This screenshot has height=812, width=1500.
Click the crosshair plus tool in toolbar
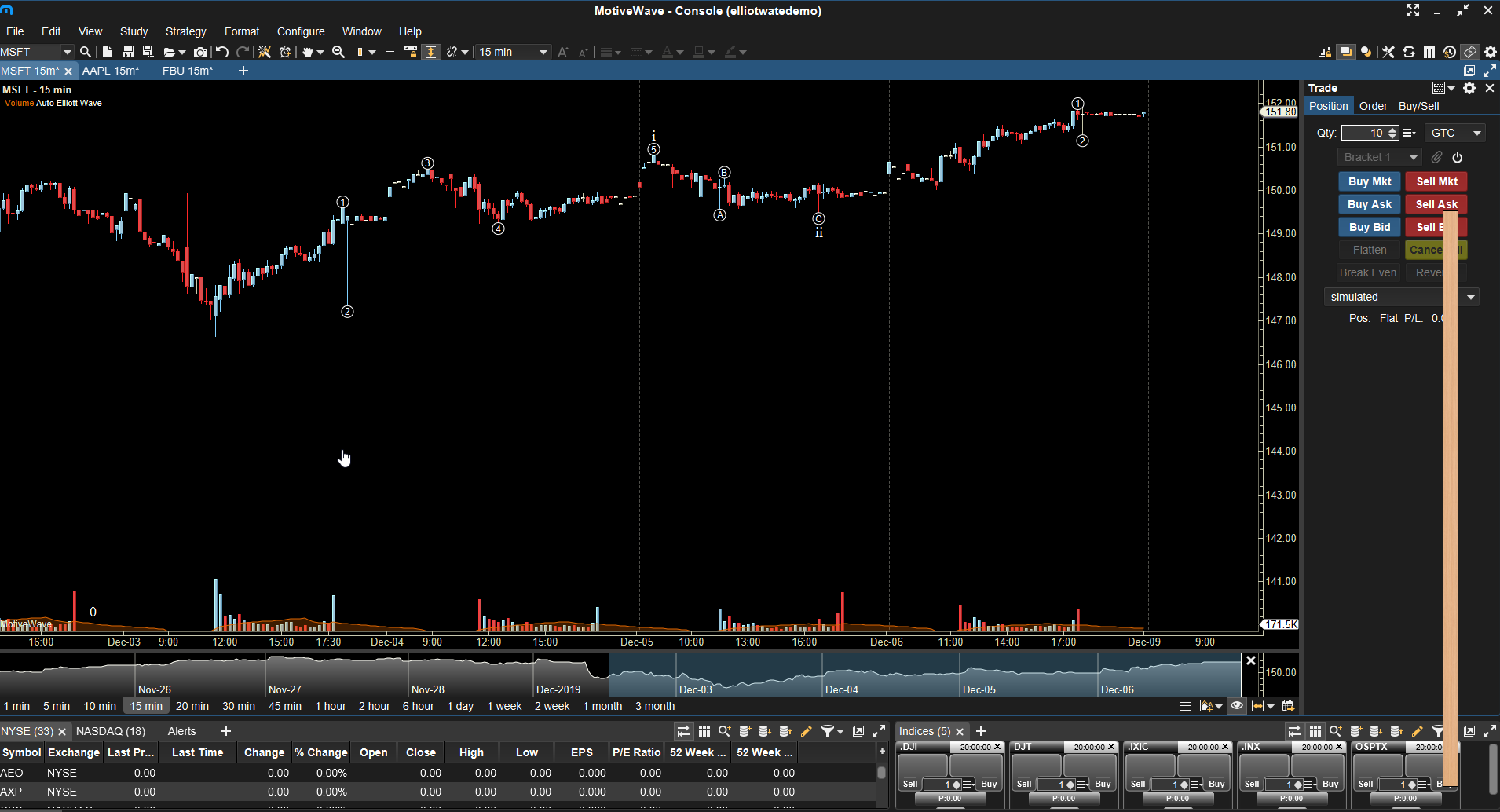click(390, 52)
